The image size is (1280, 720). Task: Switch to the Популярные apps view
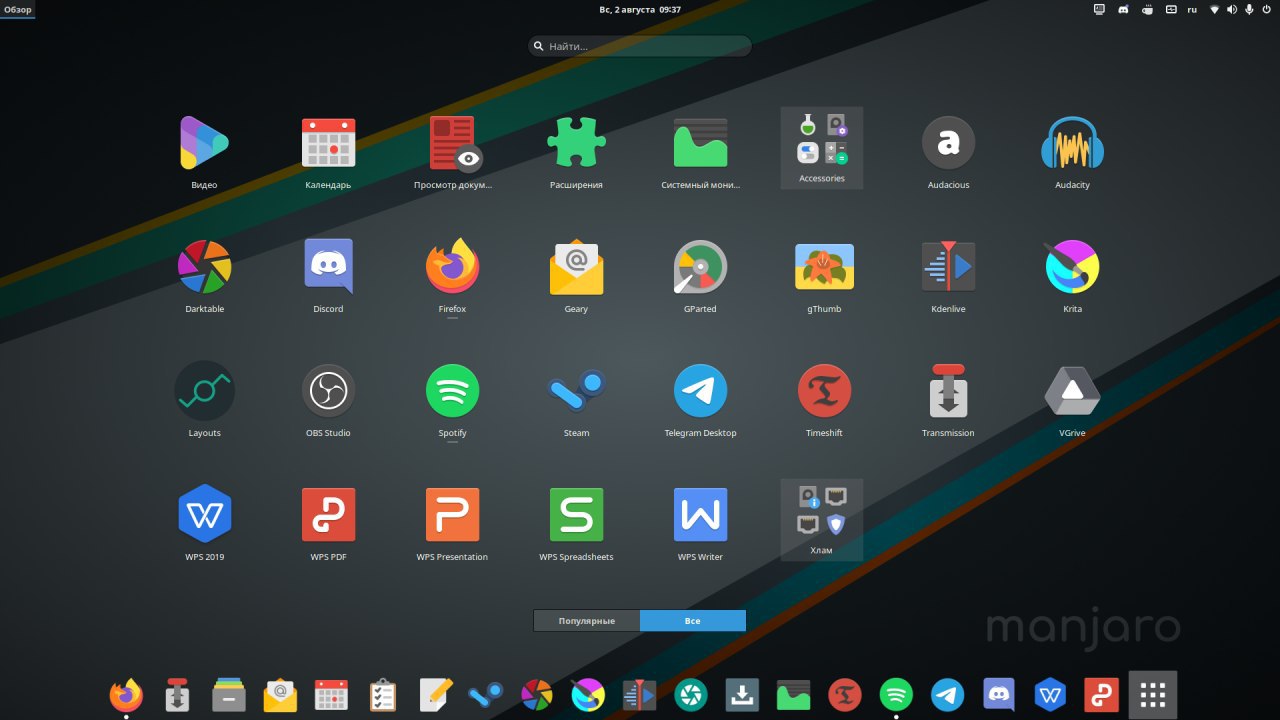point(586,621)
